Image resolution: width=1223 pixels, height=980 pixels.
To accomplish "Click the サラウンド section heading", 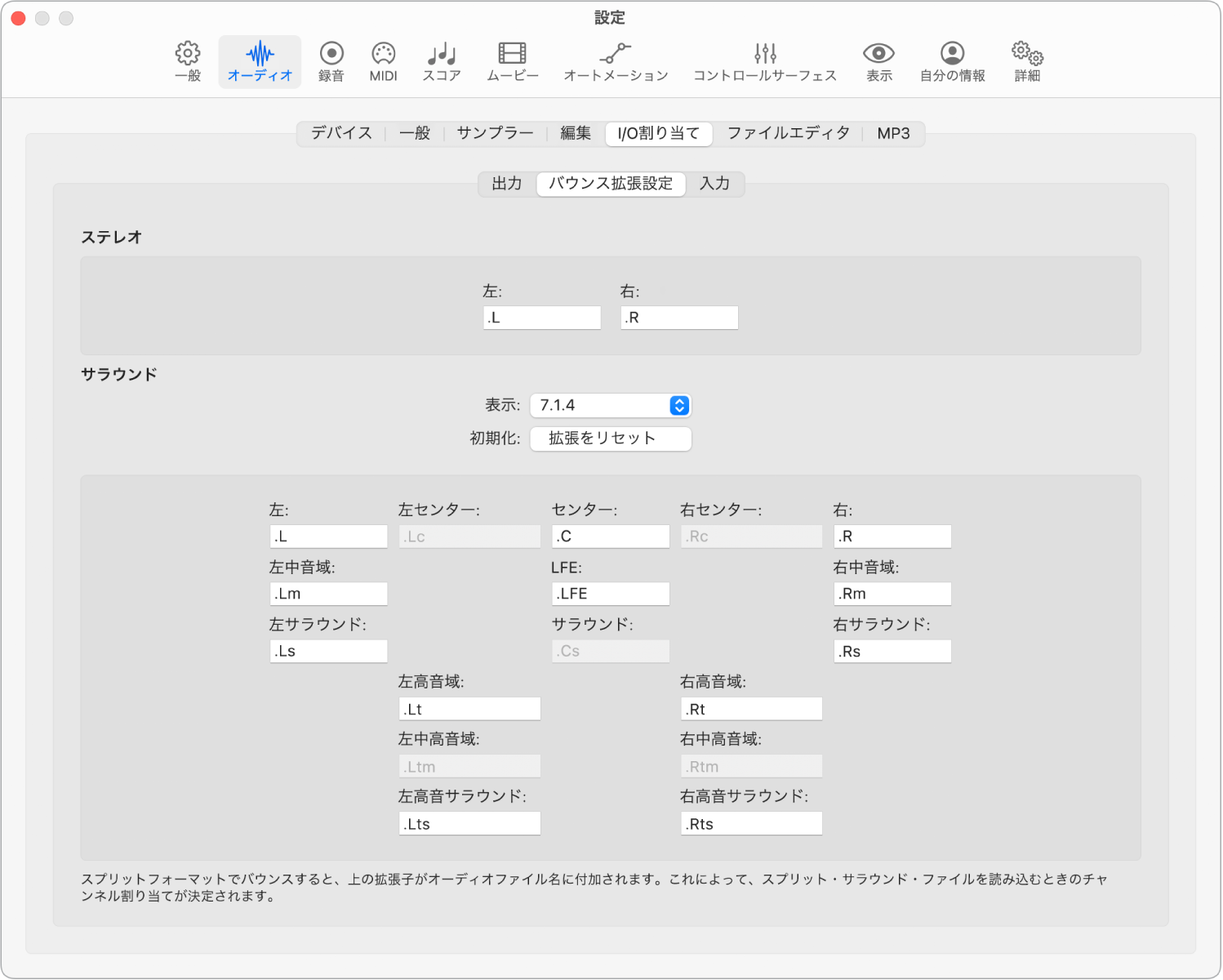I will (119, 375).
